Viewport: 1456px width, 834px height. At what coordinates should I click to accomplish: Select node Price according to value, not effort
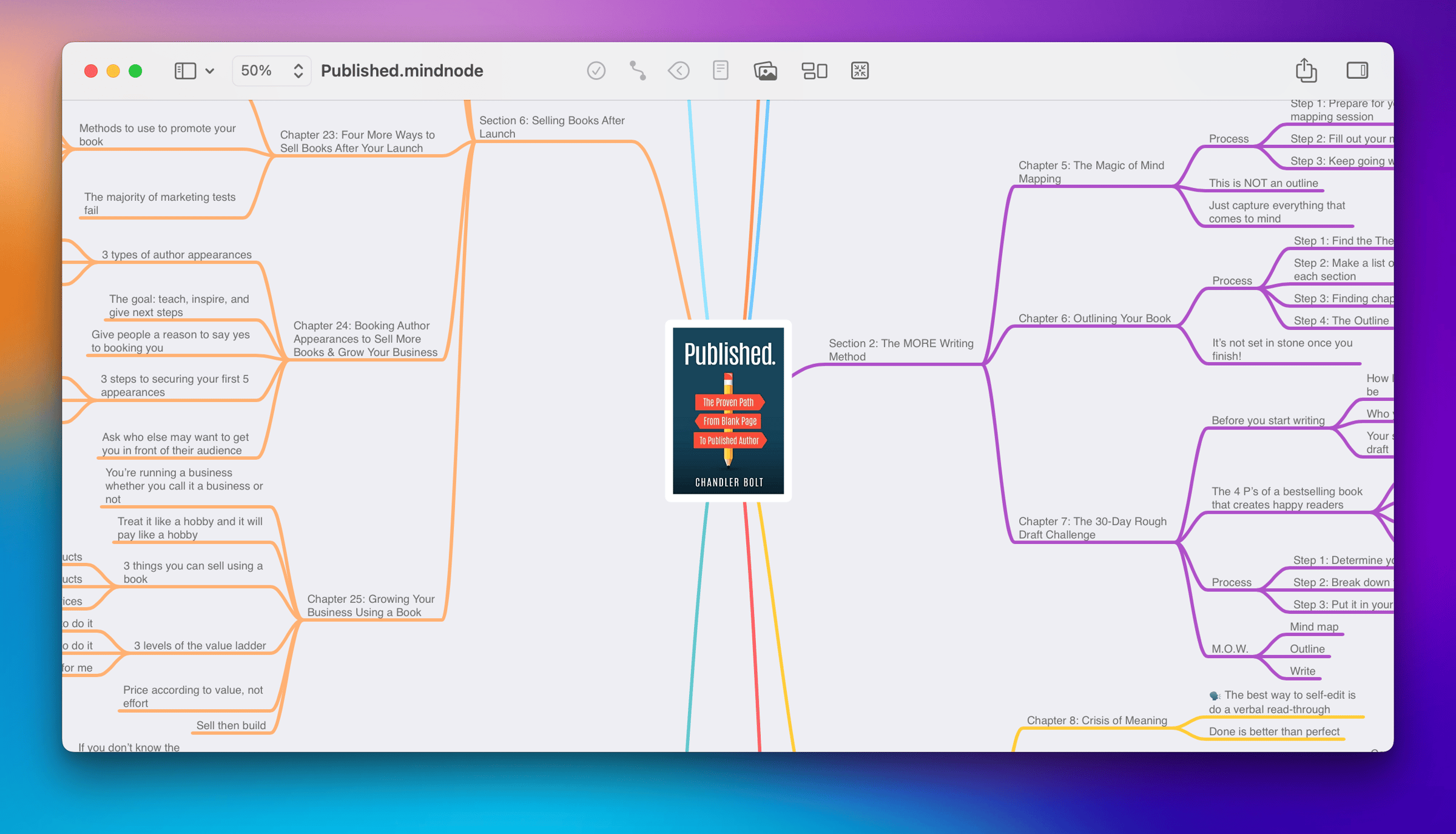coord(193,696)
